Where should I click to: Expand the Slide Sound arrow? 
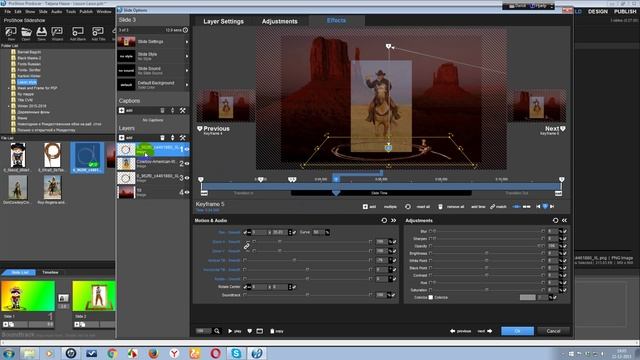187,70
